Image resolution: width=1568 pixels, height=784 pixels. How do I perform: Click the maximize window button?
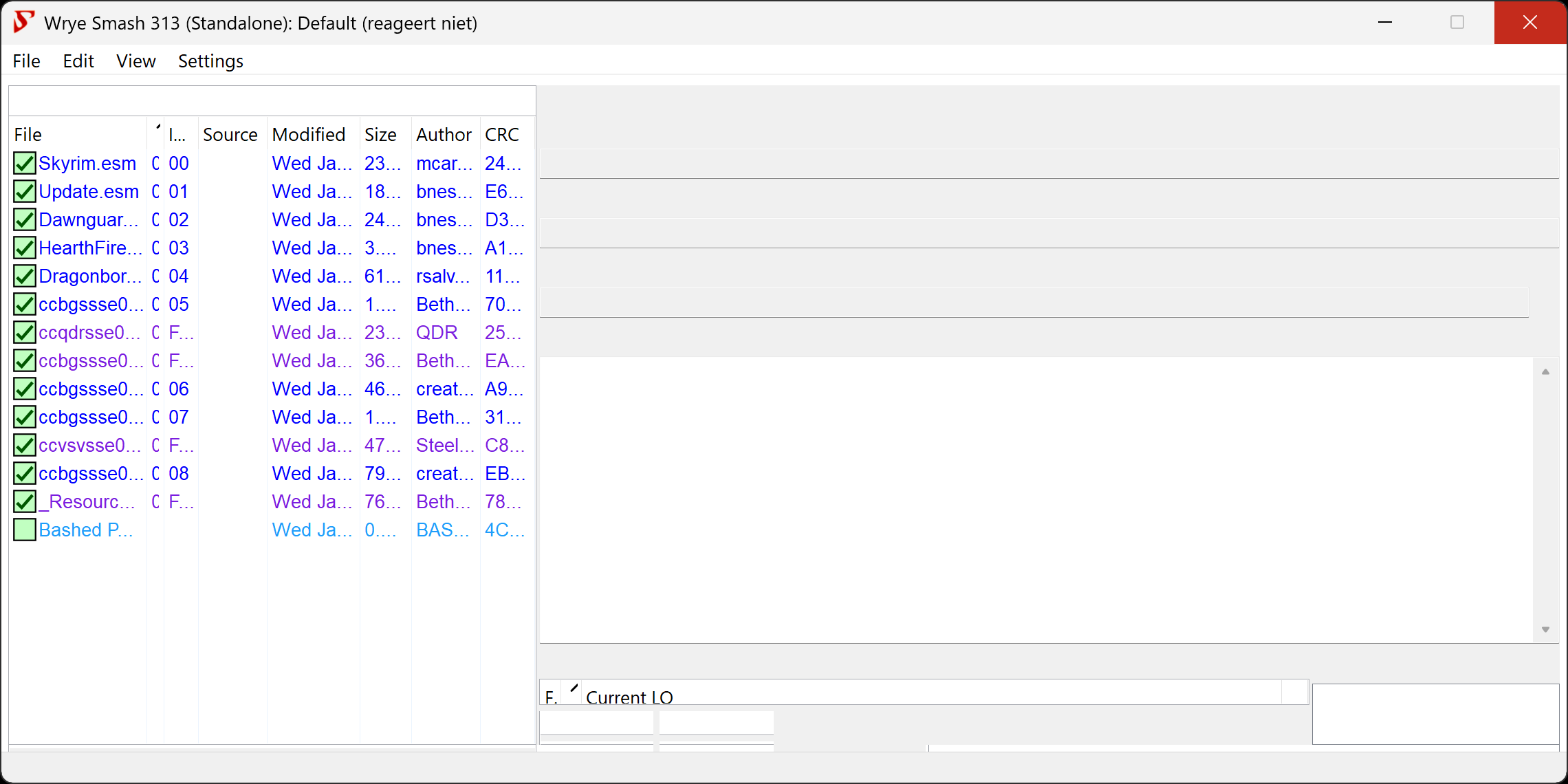pyautogui.click(x=1457, y=23)
